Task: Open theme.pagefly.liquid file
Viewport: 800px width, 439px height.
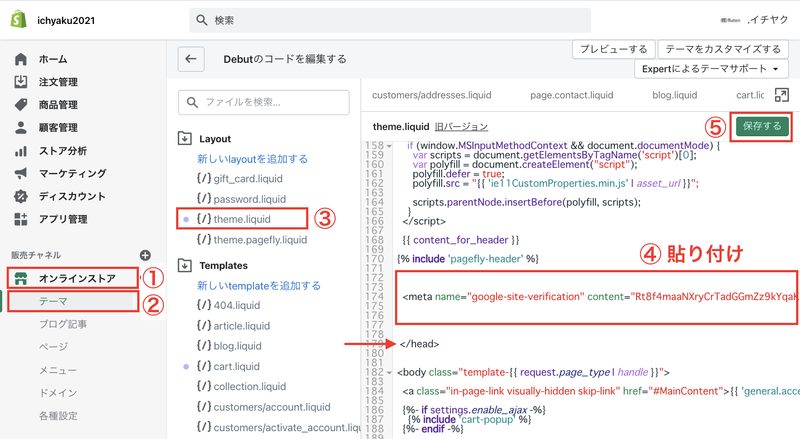Action: tap(260, 239)
